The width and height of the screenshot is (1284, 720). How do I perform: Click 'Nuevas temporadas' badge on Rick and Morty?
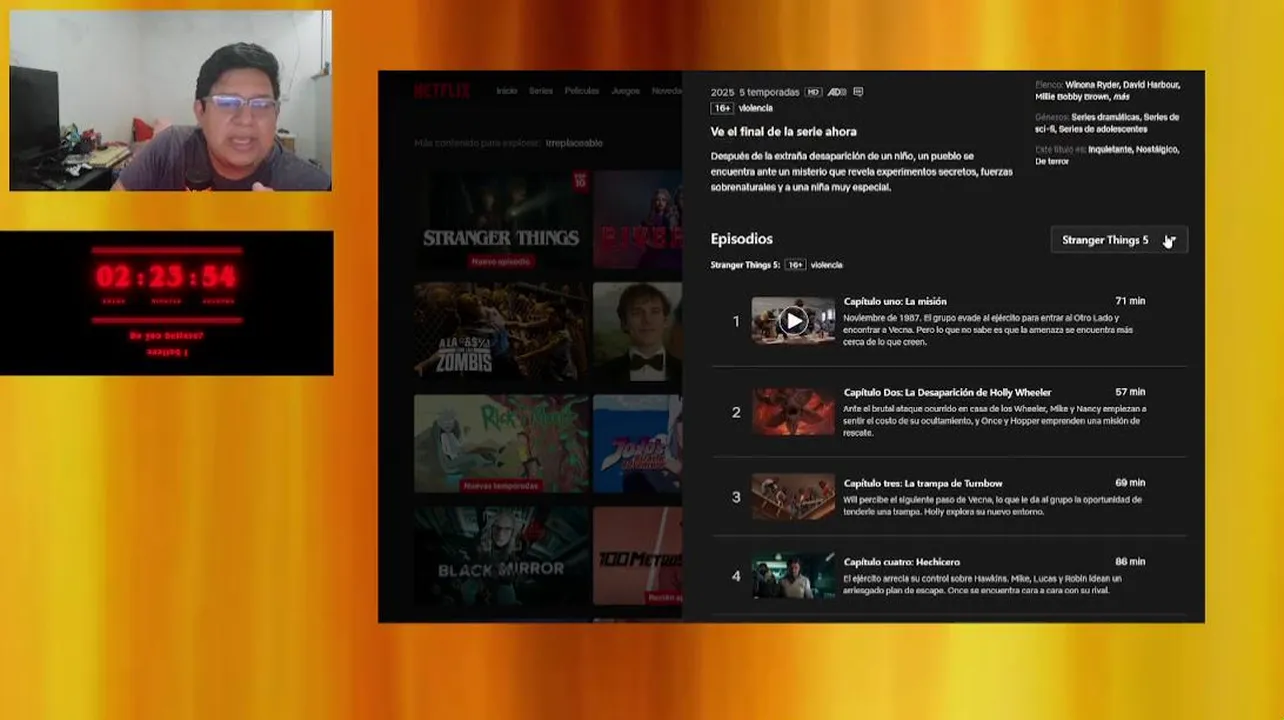click(x=501, y=486)
